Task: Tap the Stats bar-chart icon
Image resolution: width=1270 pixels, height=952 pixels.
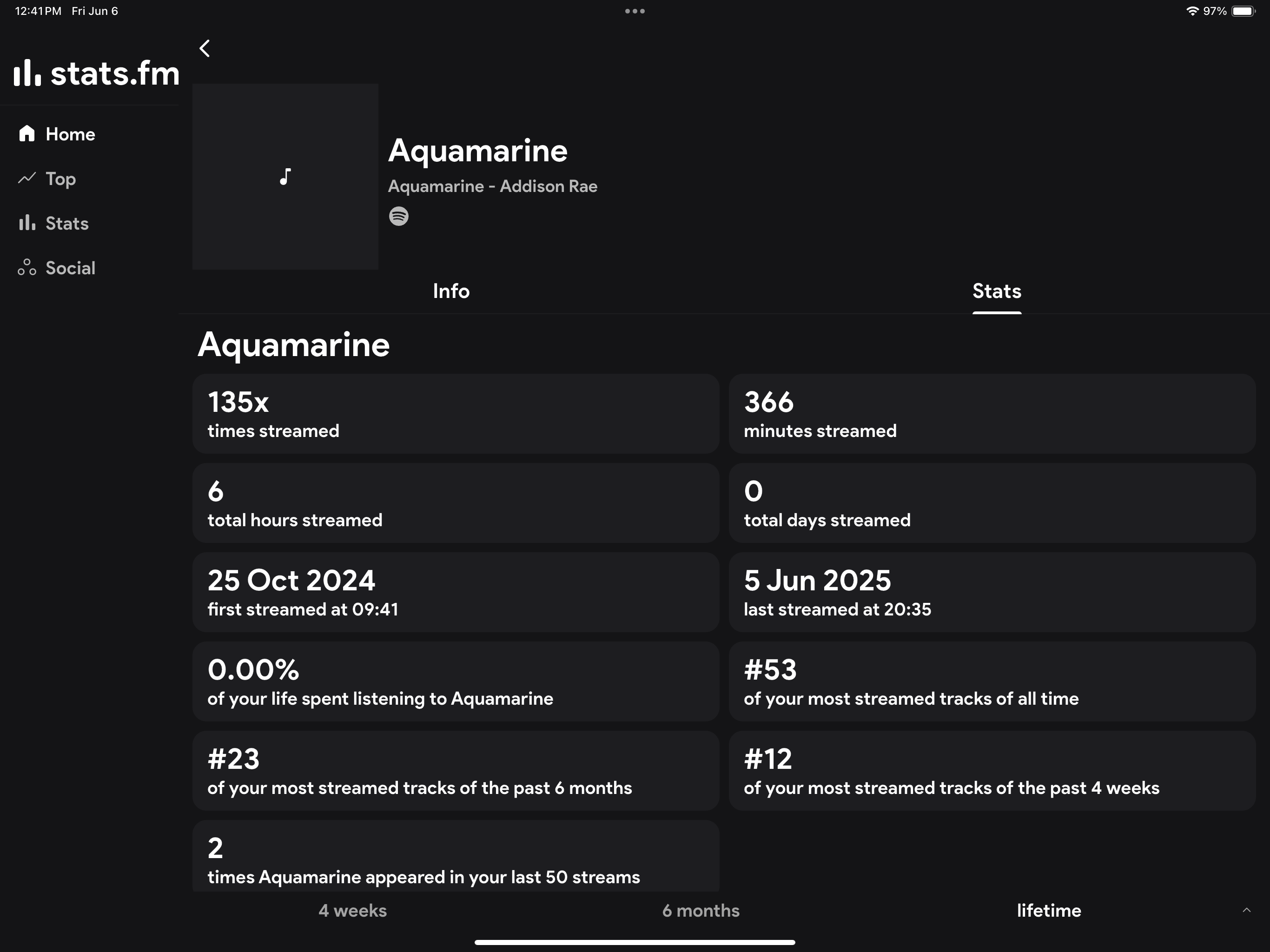Action: click(x=27, y=224)
